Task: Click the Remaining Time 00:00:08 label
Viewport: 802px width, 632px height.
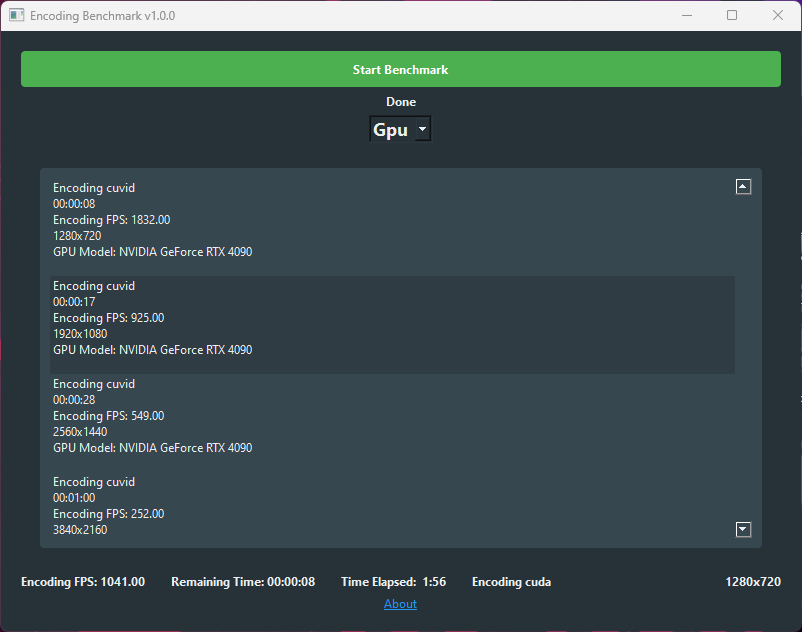Action: click(243, 582)
